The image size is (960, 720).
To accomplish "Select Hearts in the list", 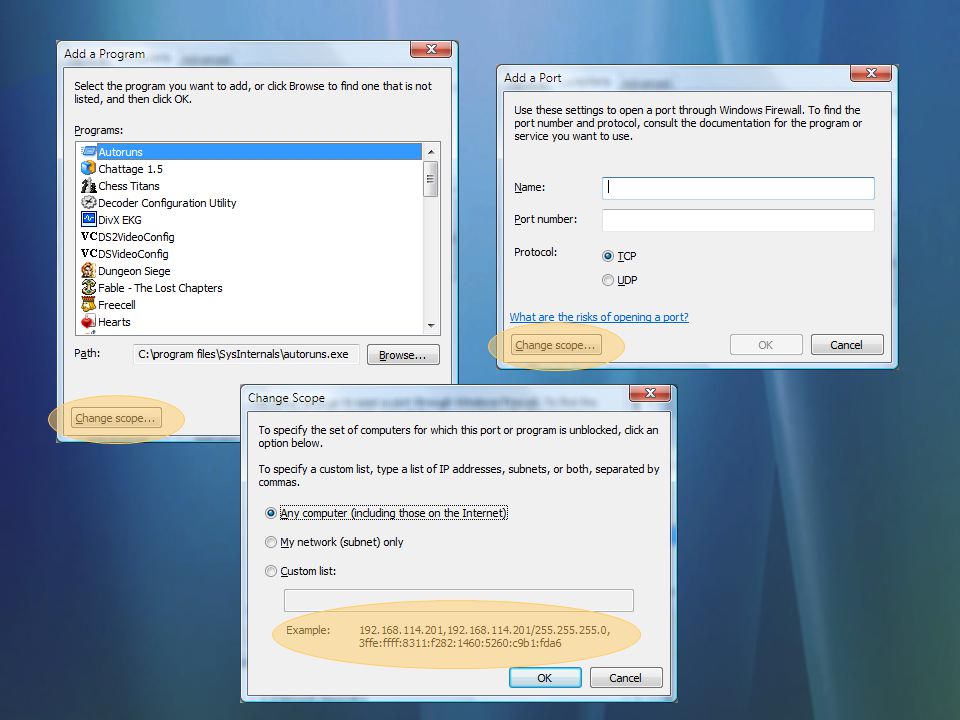I will pyautogui.click(x=114, y=322).
